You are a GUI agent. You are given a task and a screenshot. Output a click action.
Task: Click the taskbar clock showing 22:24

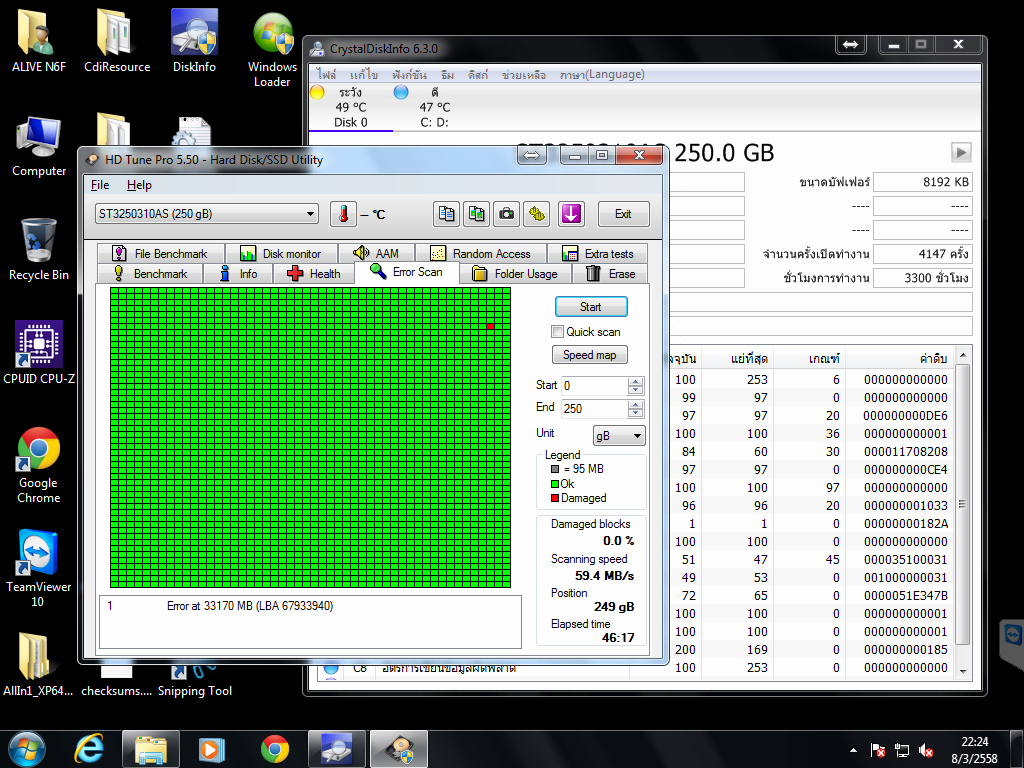[x=974, y=750]
